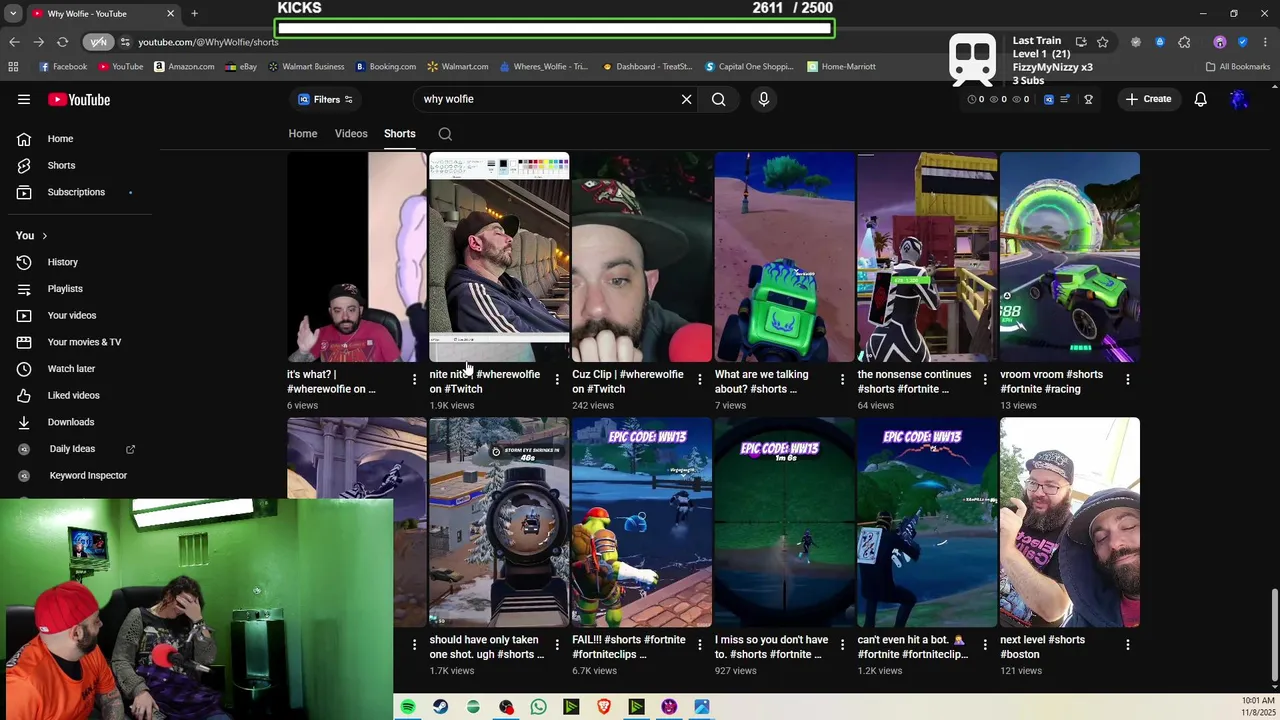Screen dimensions: 1280x720
Task: Open the Booking.com bookmark
Action: 385,67
